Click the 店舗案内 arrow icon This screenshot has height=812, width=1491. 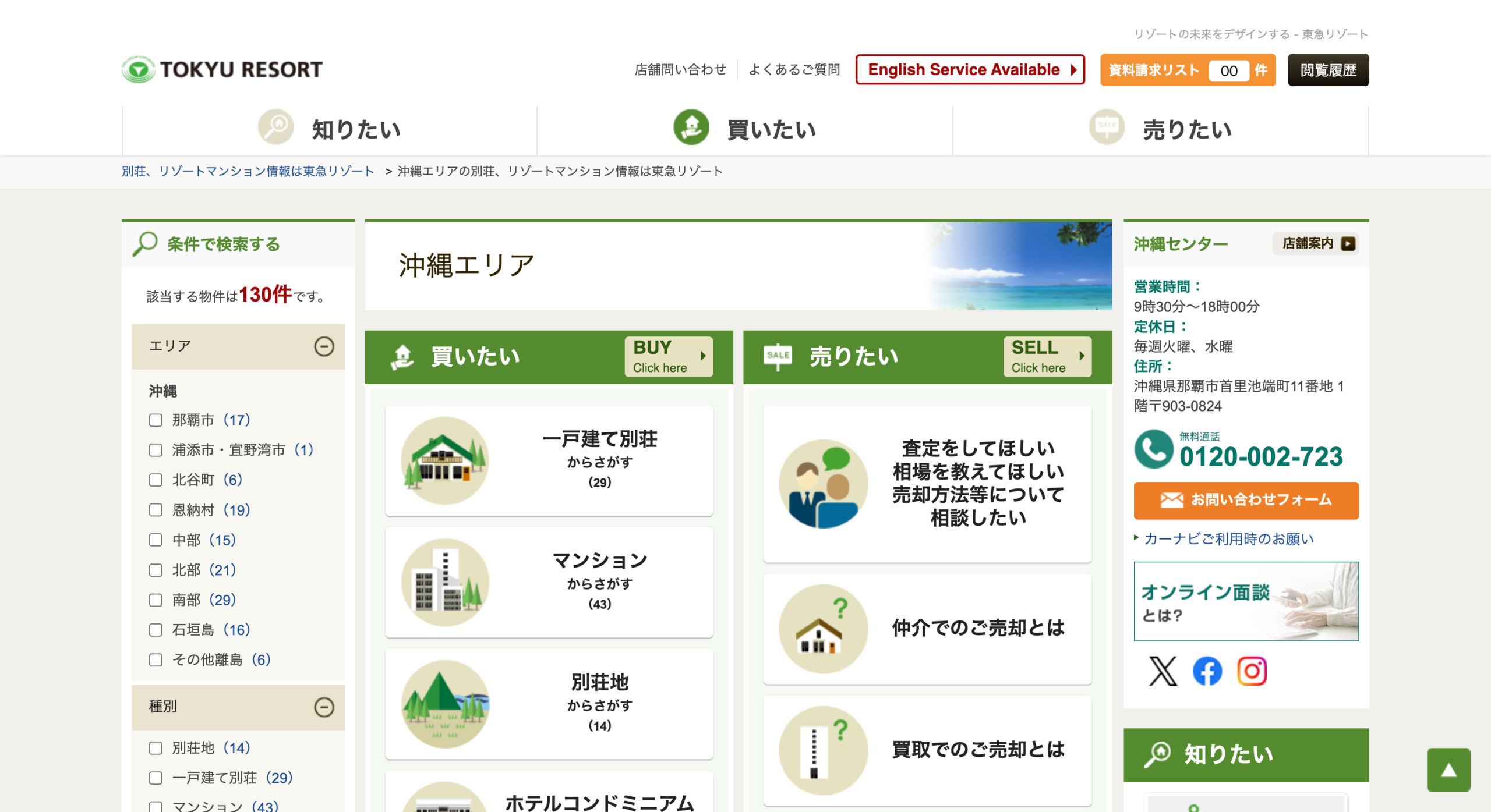(x=1348, y=243)
